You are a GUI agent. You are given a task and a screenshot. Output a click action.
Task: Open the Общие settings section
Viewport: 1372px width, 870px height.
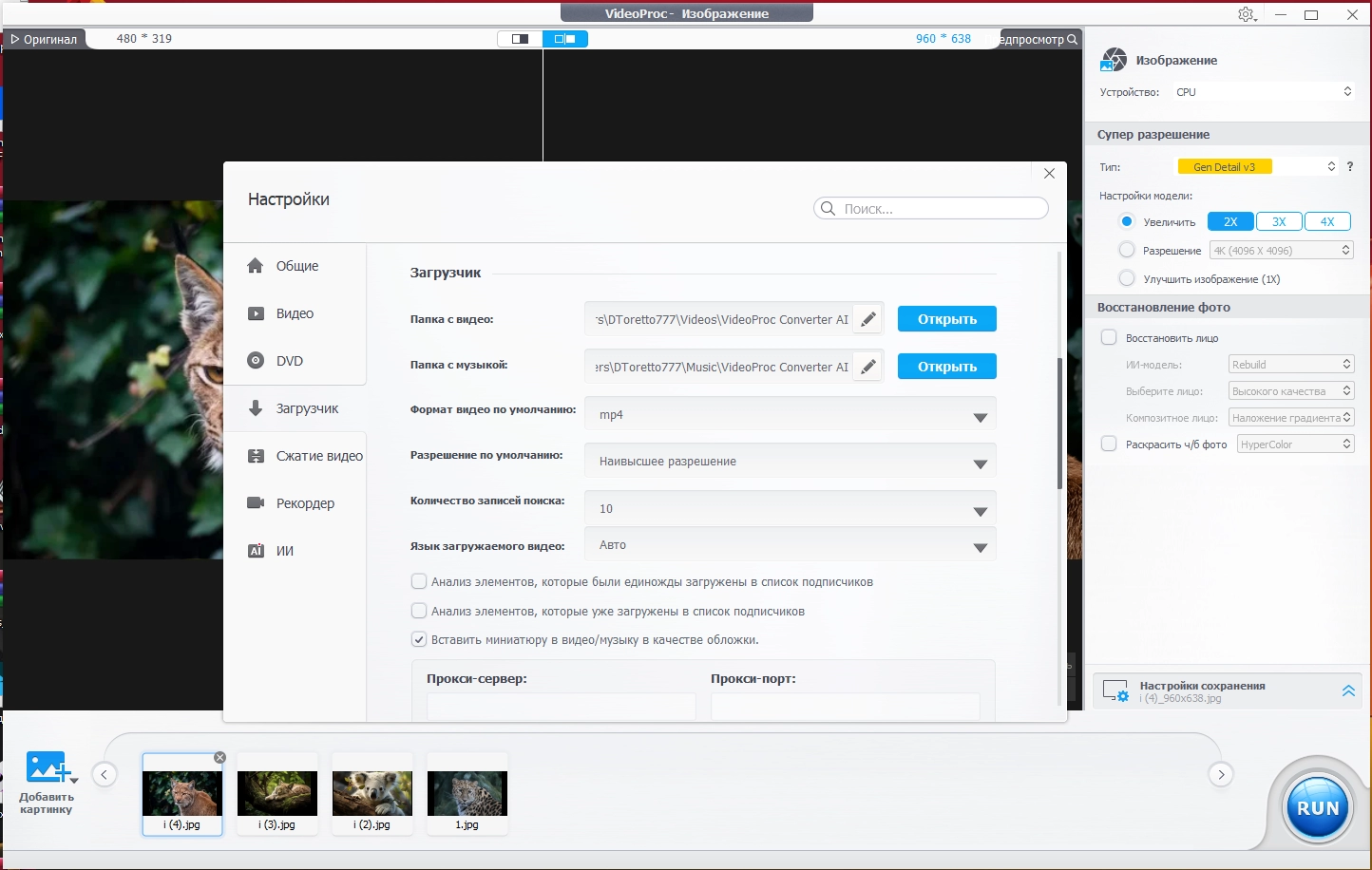[295, 266]
